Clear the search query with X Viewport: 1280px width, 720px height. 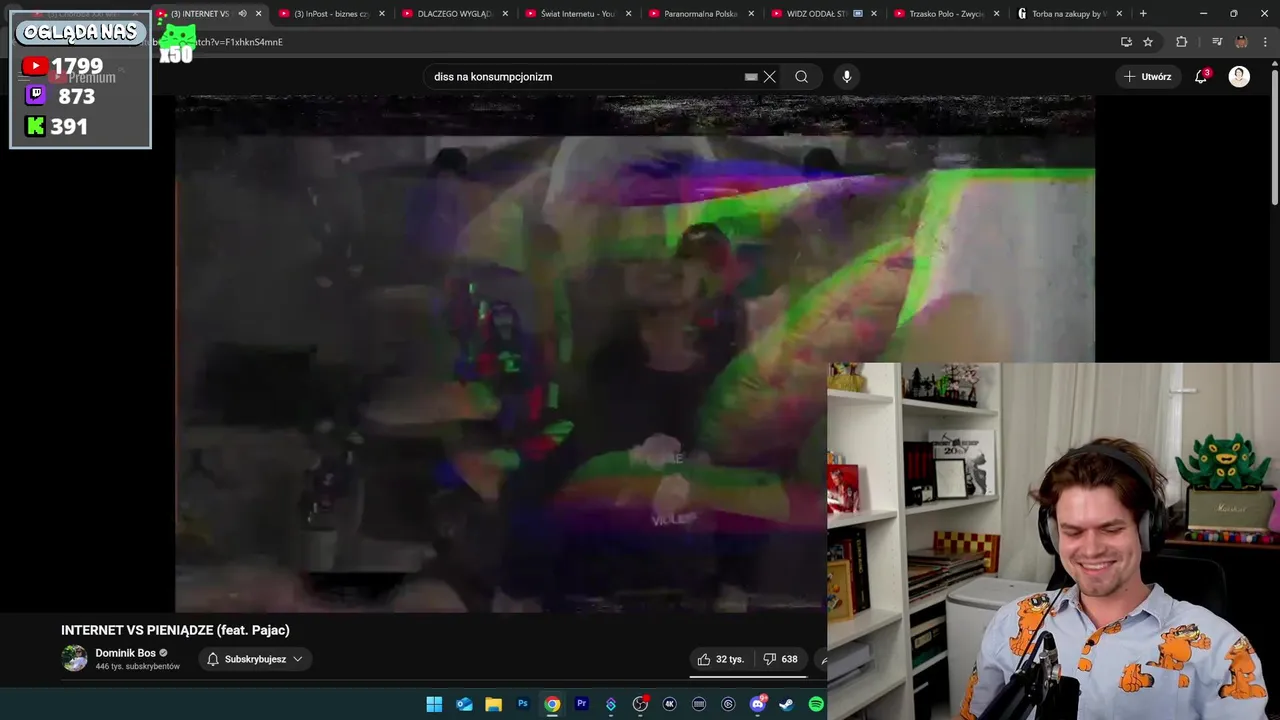(x=770, y=76)
